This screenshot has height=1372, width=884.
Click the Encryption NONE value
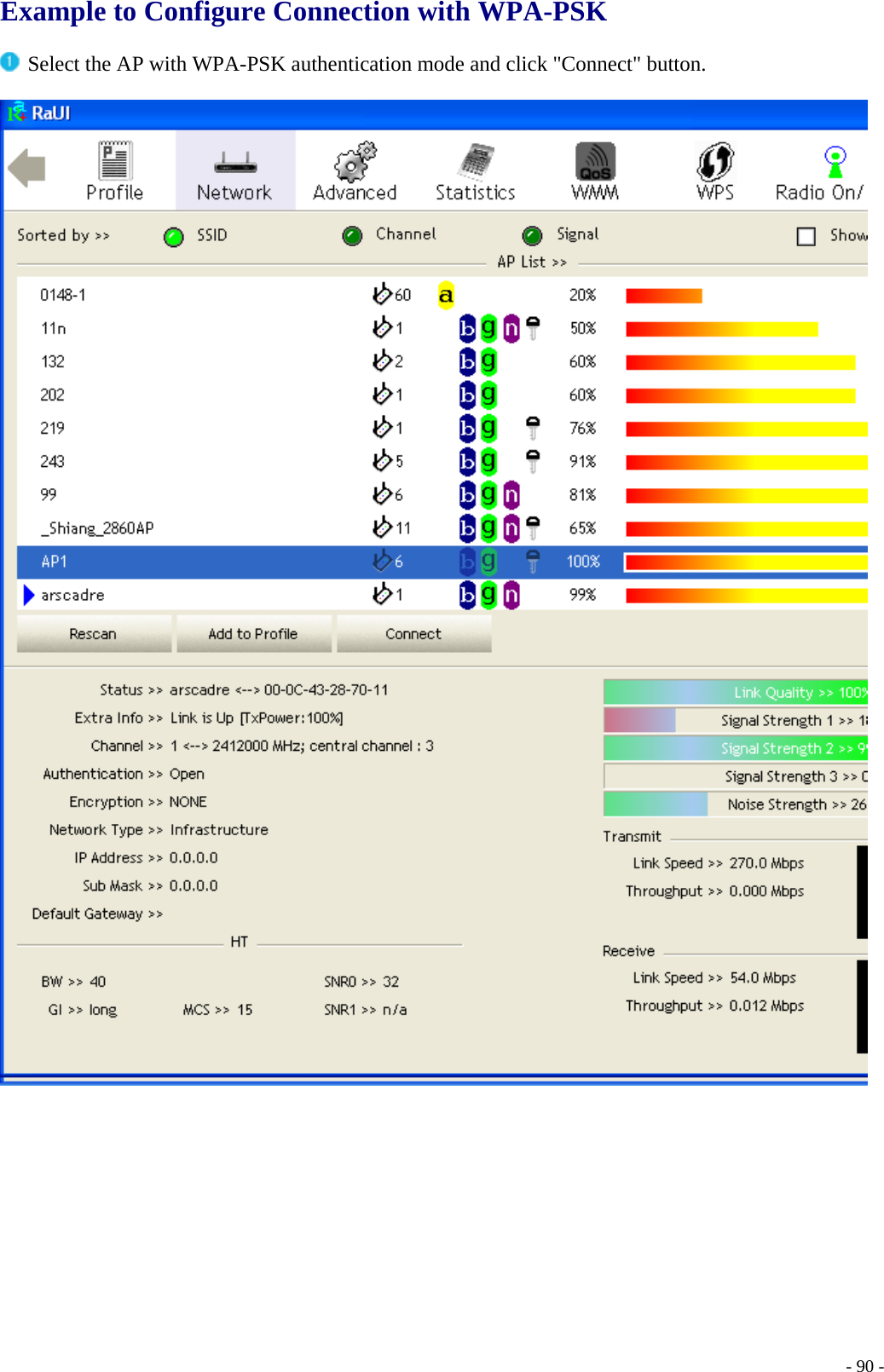point(188,802)
